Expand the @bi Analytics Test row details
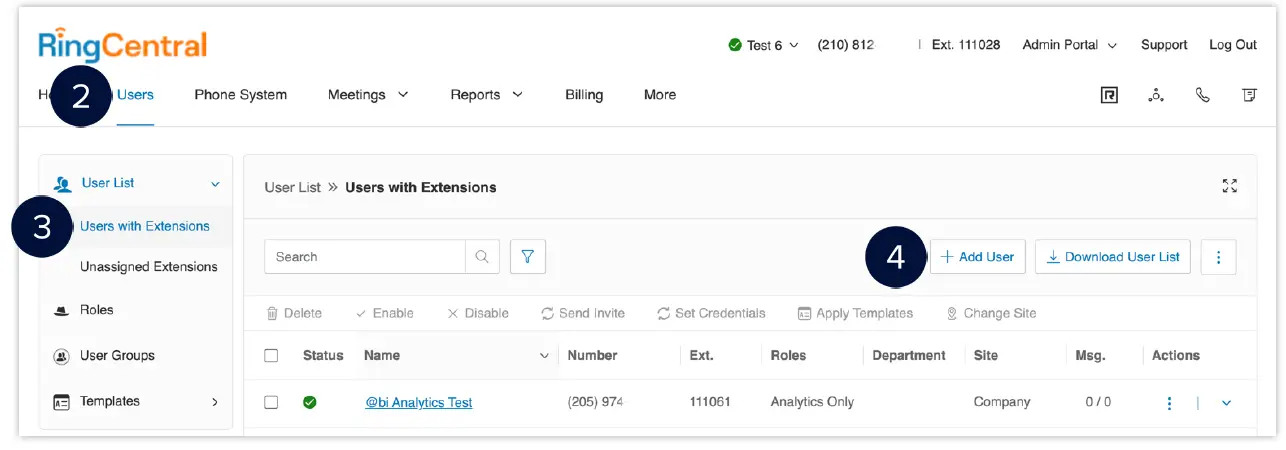 click(1227, 403)
